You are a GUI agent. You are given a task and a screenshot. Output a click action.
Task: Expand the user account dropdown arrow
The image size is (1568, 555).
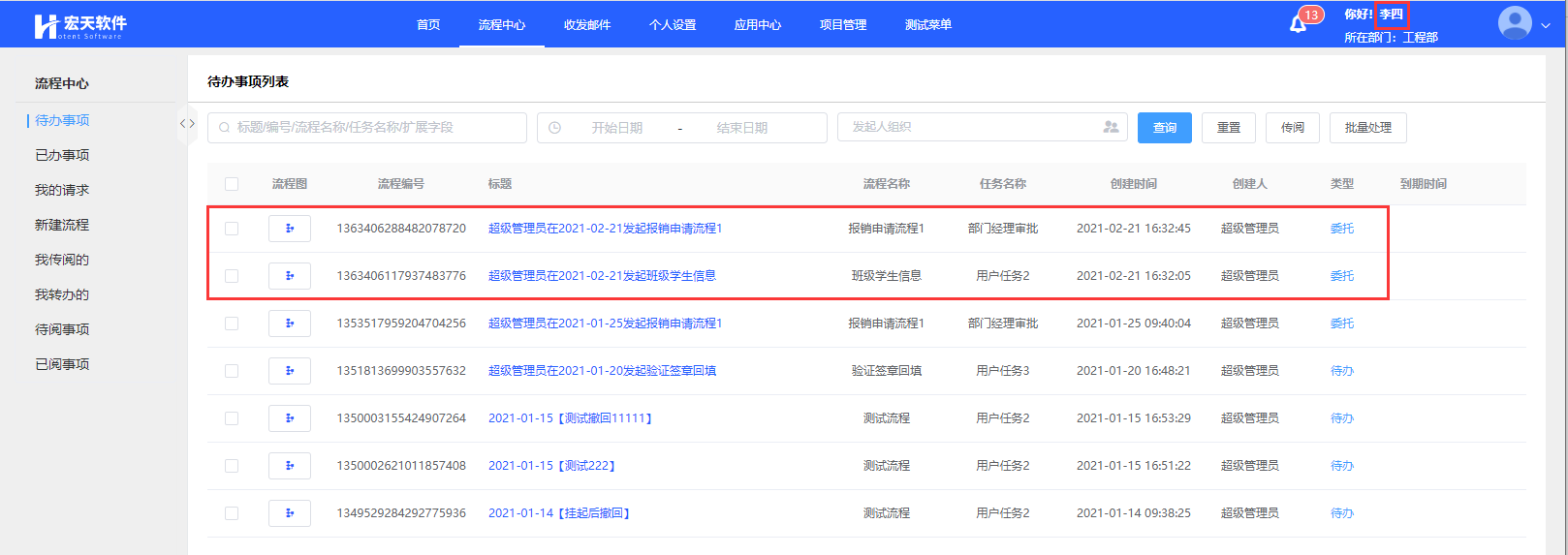pos(1546,26)
